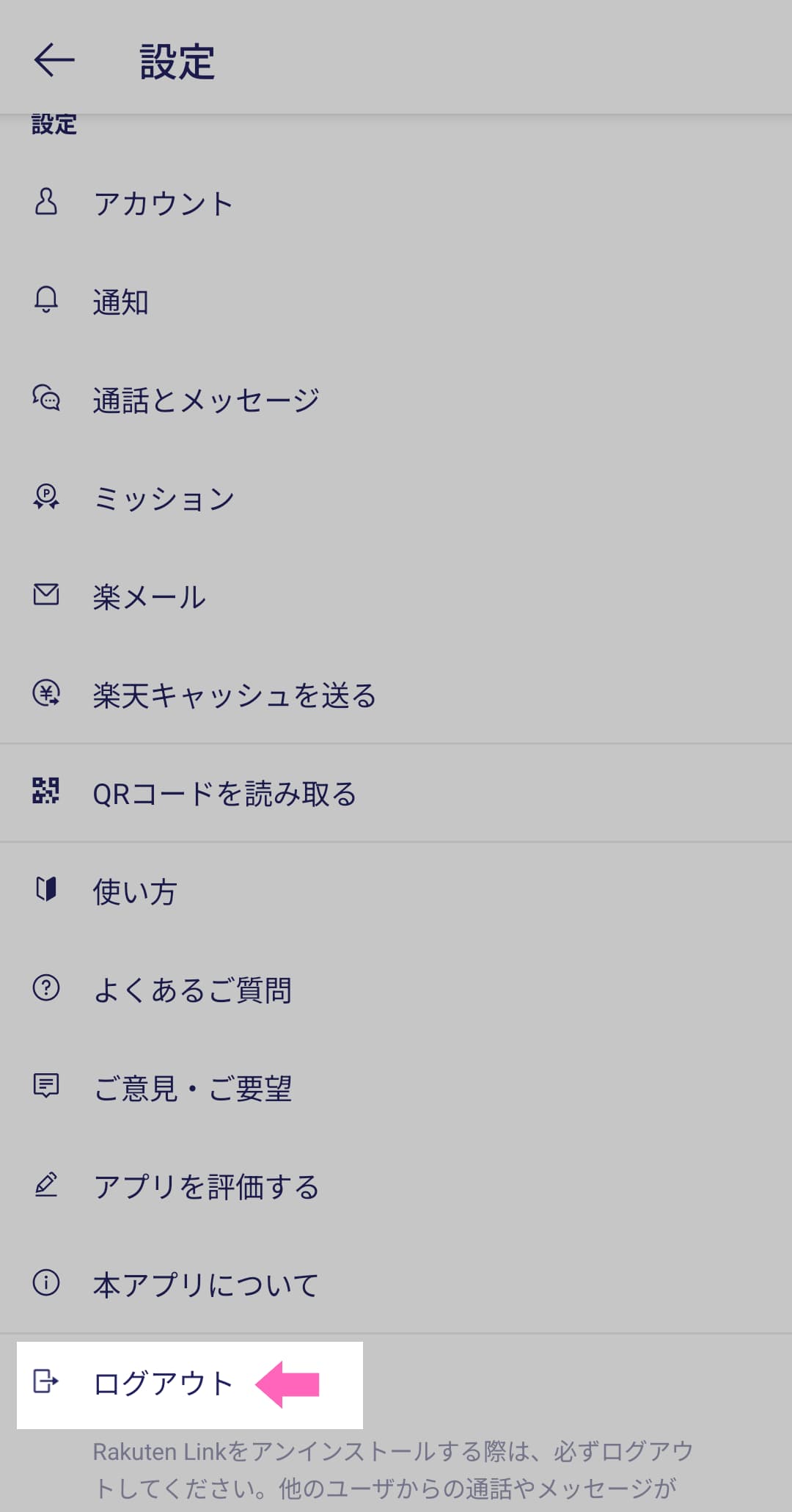
Task: Select 通話とメッセージ menu entry
Action: click(x=206, y=400)
